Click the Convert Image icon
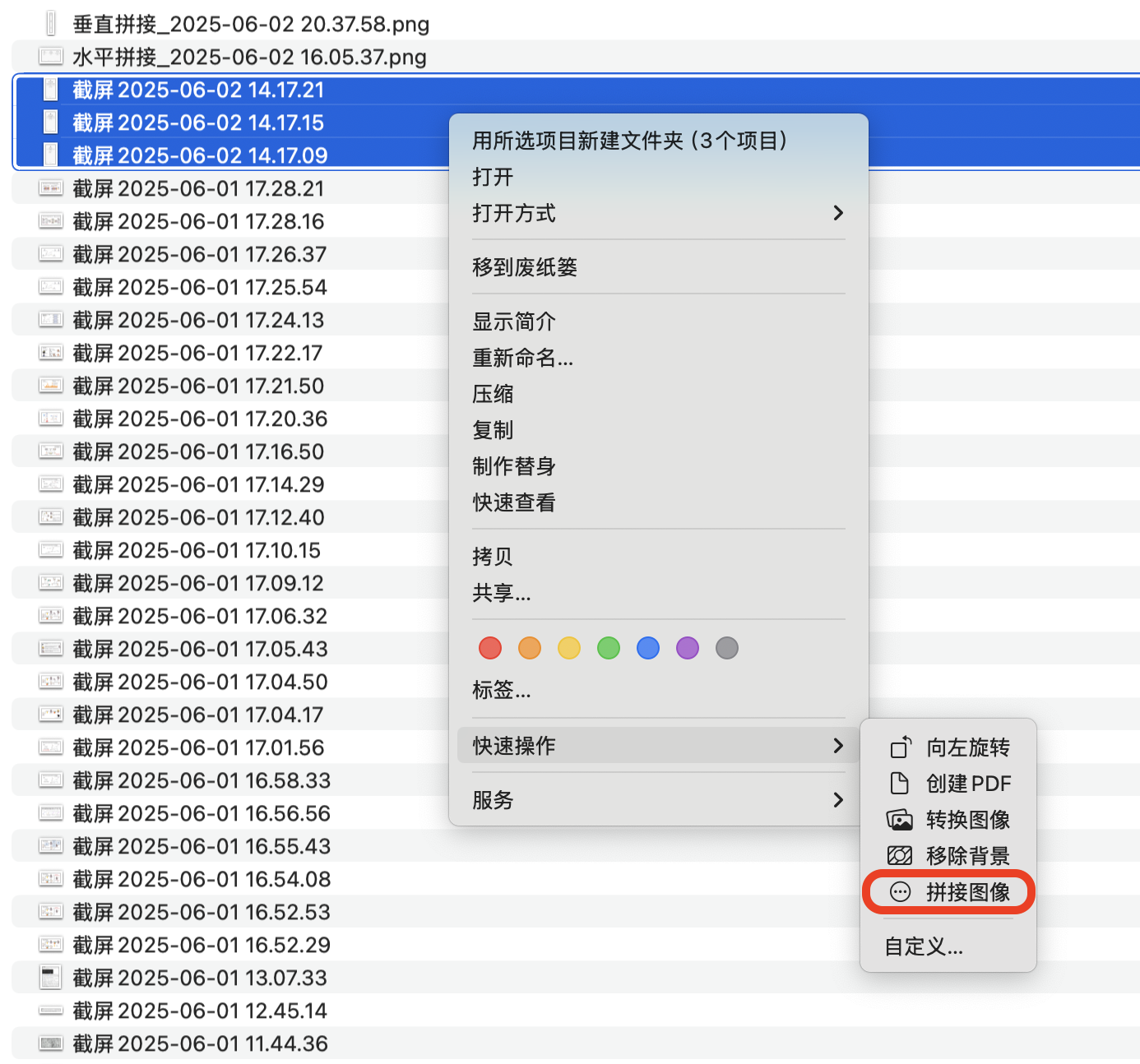This screenshot has height=1064, width=1140. (900, 820)
